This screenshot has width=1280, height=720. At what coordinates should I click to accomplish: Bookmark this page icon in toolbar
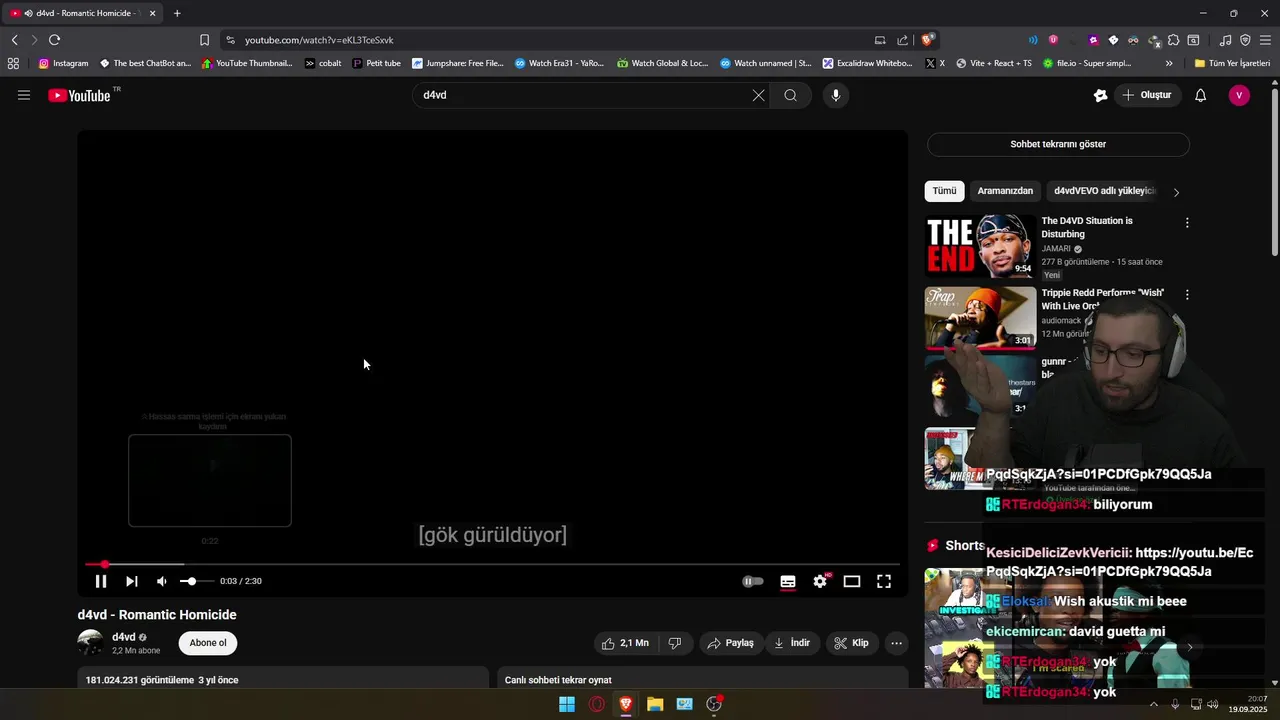[x=204, y=40]
